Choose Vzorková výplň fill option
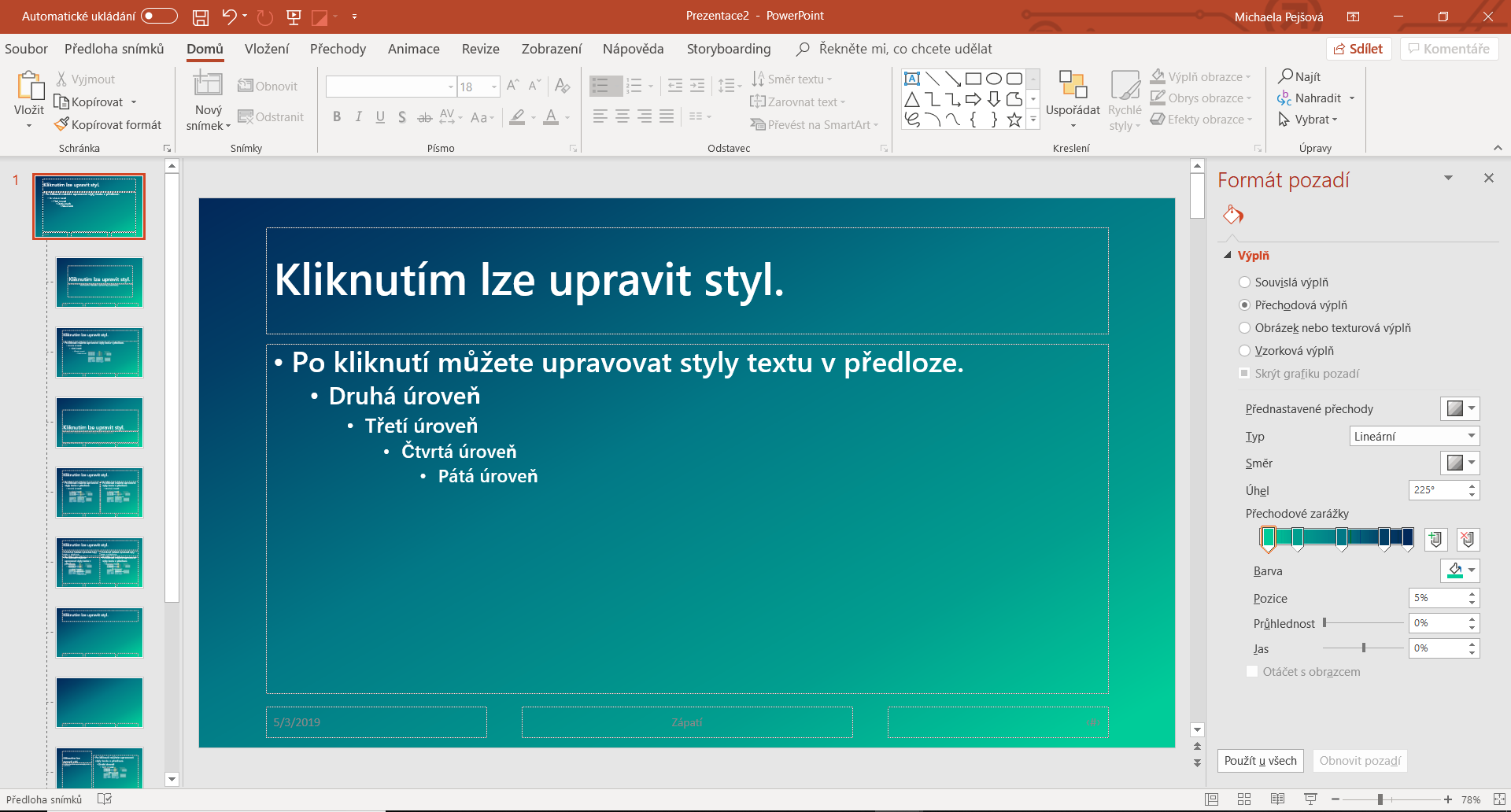1511x812 pixels. (1244, 351)
